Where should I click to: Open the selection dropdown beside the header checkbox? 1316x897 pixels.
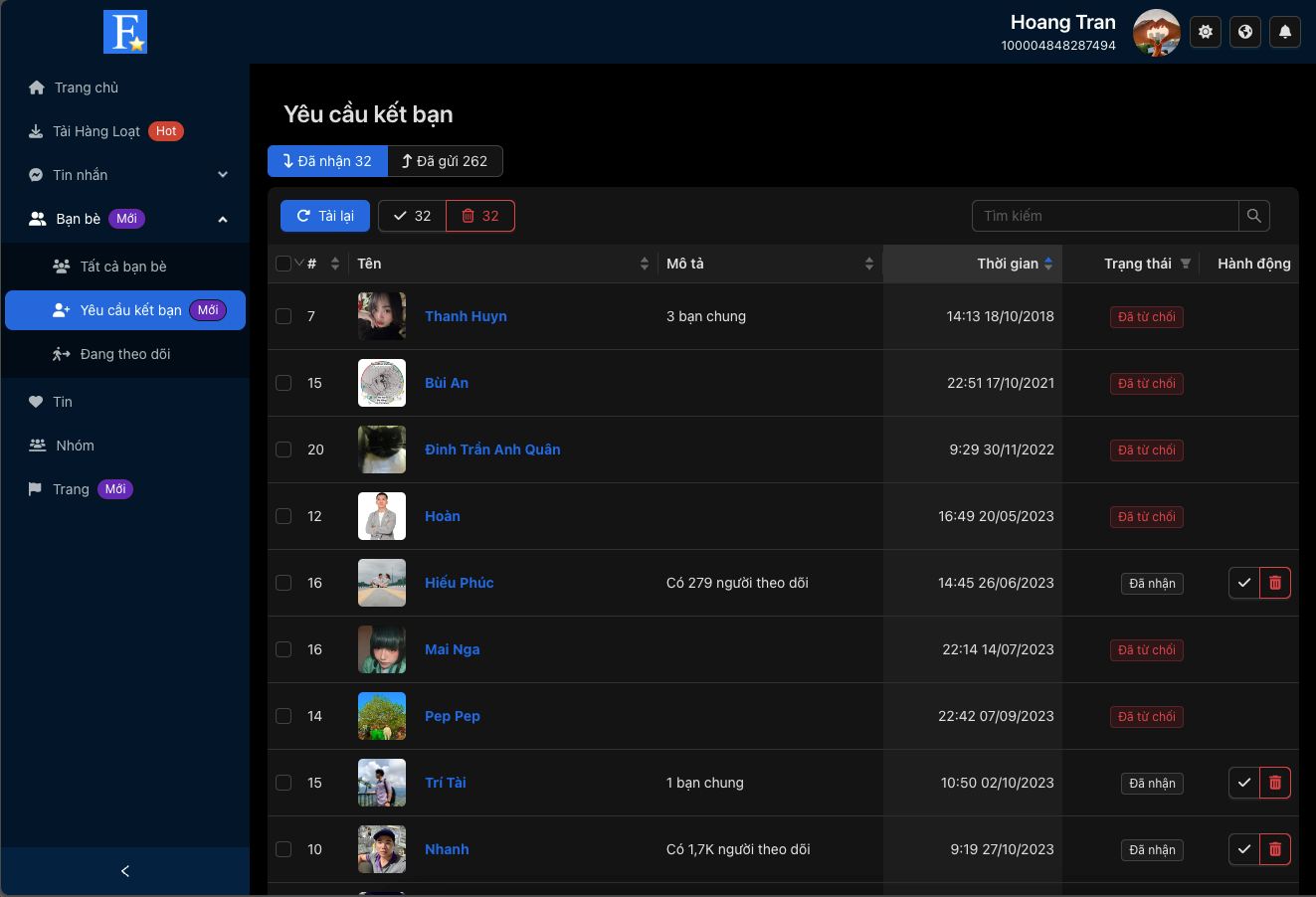point(298,264)
